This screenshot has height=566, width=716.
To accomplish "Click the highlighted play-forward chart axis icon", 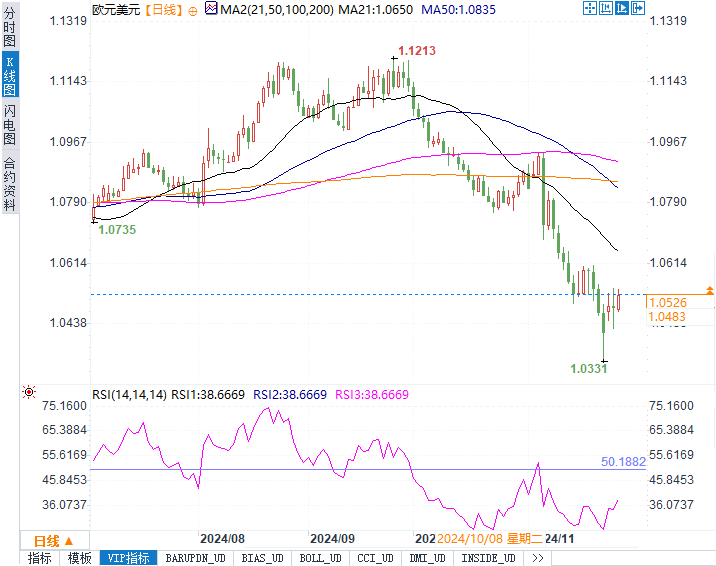I will [621, 8].
